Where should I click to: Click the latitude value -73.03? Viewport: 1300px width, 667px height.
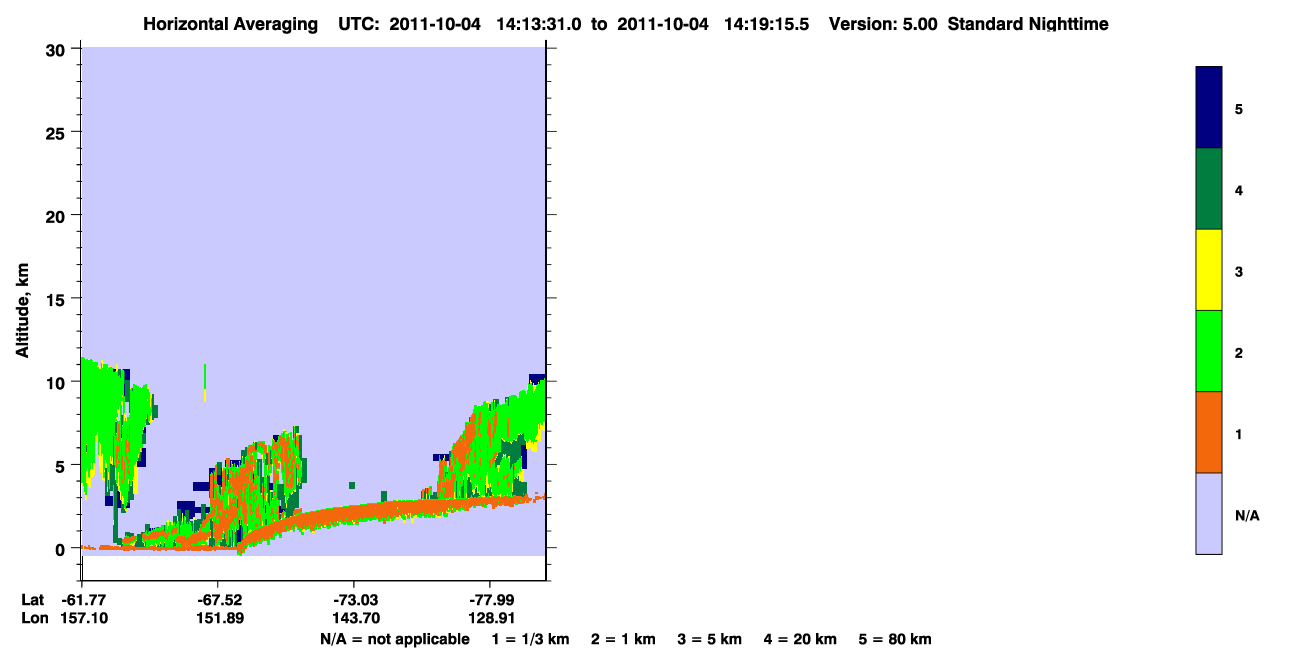354,600
